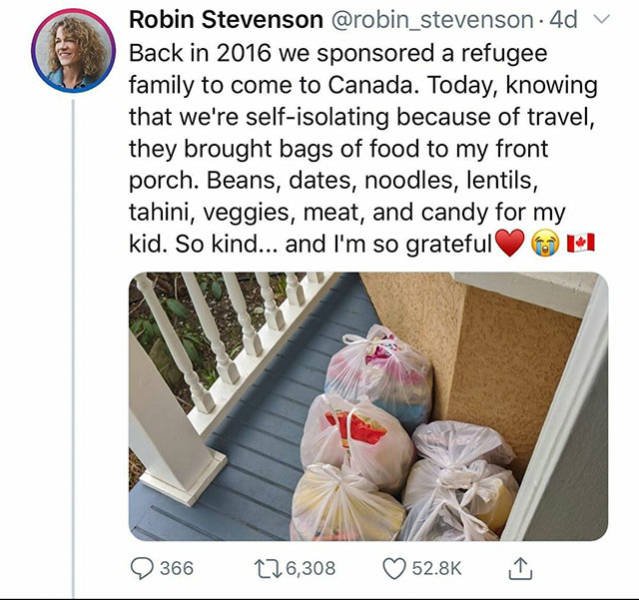Click the 366 replies count
The image size is (639, 600).
177,568
